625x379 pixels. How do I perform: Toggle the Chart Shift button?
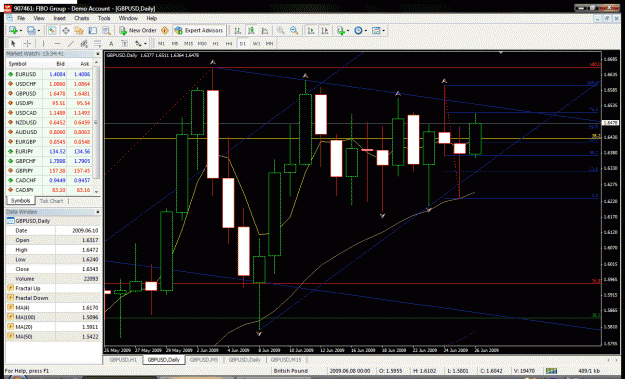coord(324,30)
